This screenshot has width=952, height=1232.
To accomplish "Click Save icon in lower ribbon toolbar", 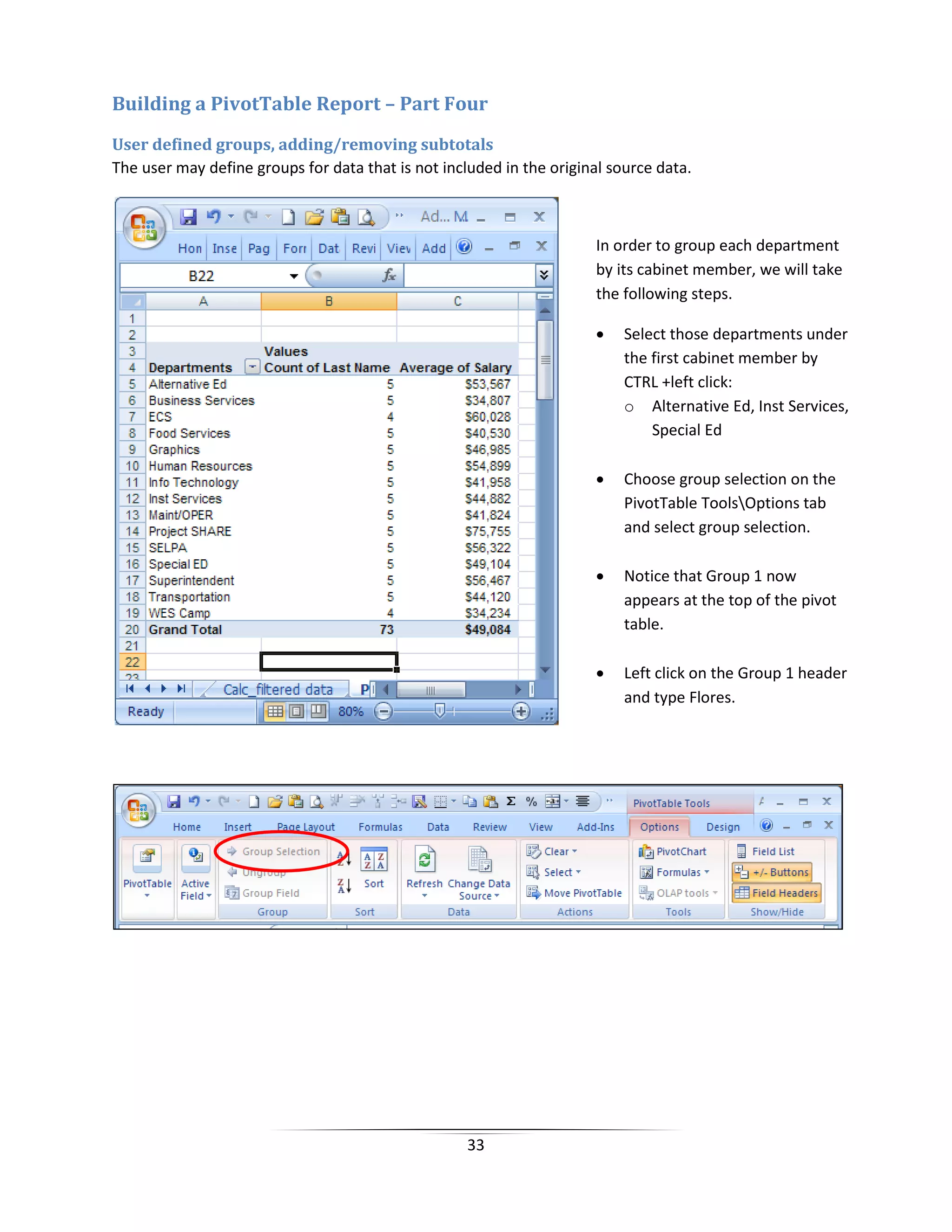I will point(174,801).
